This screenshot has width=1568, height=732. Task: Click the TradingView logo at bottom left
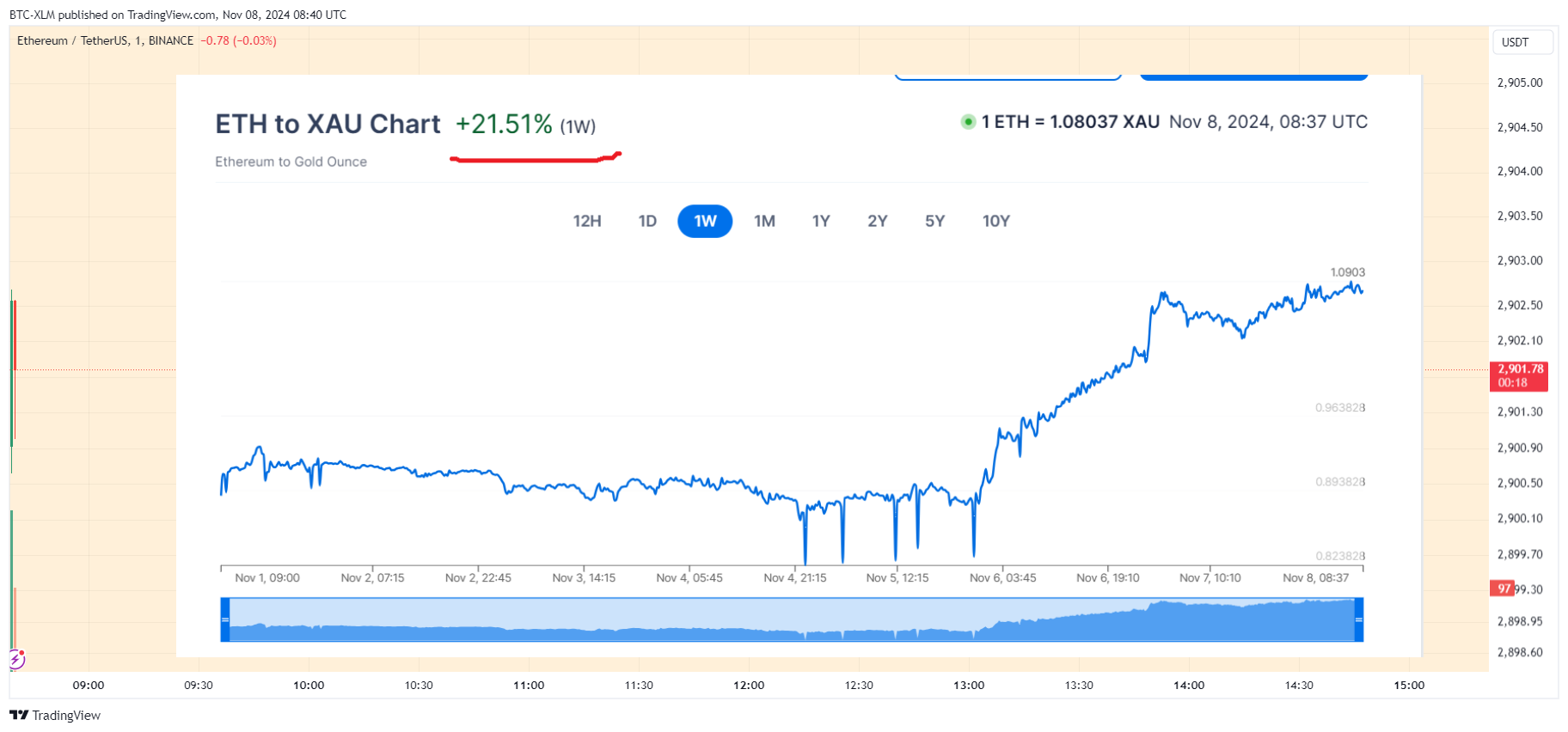[55, 715]
